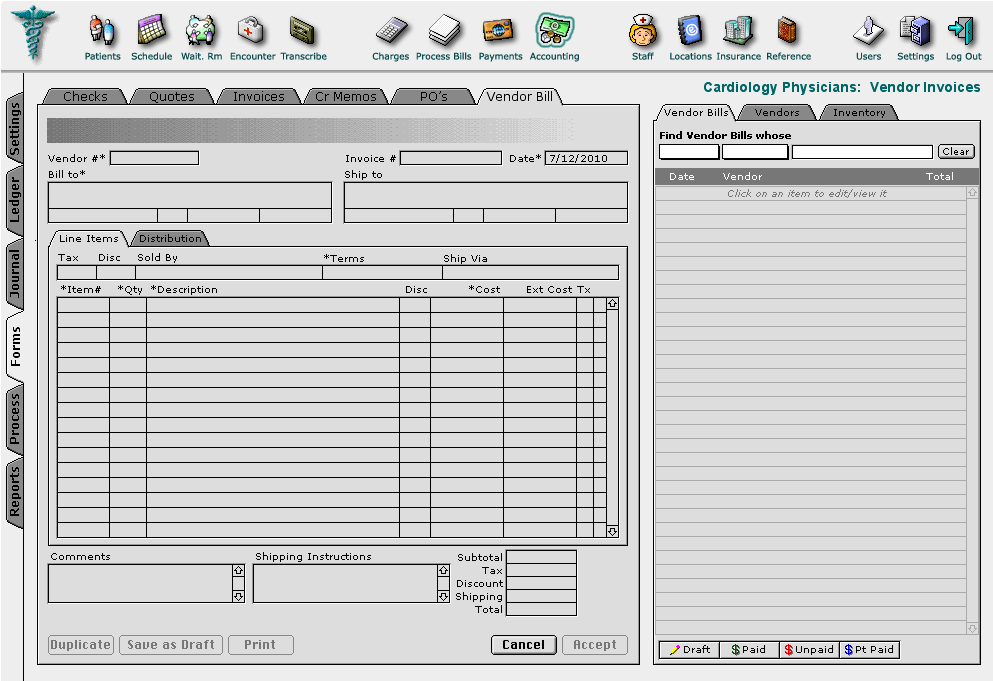Sort vendor bills by Total column header
This screenshot has width=993, height=681.
(939, 176)
